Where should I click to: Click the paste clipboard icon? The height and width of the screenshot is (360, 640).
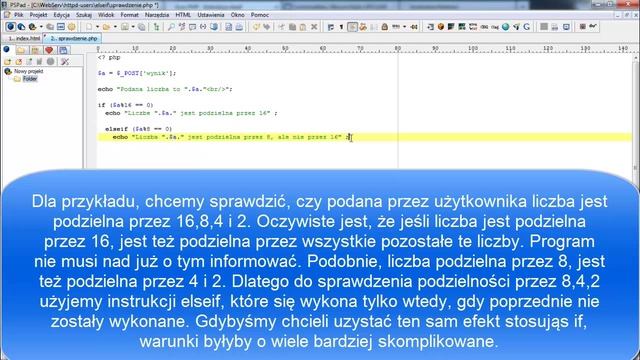click(x=303, y=27)
